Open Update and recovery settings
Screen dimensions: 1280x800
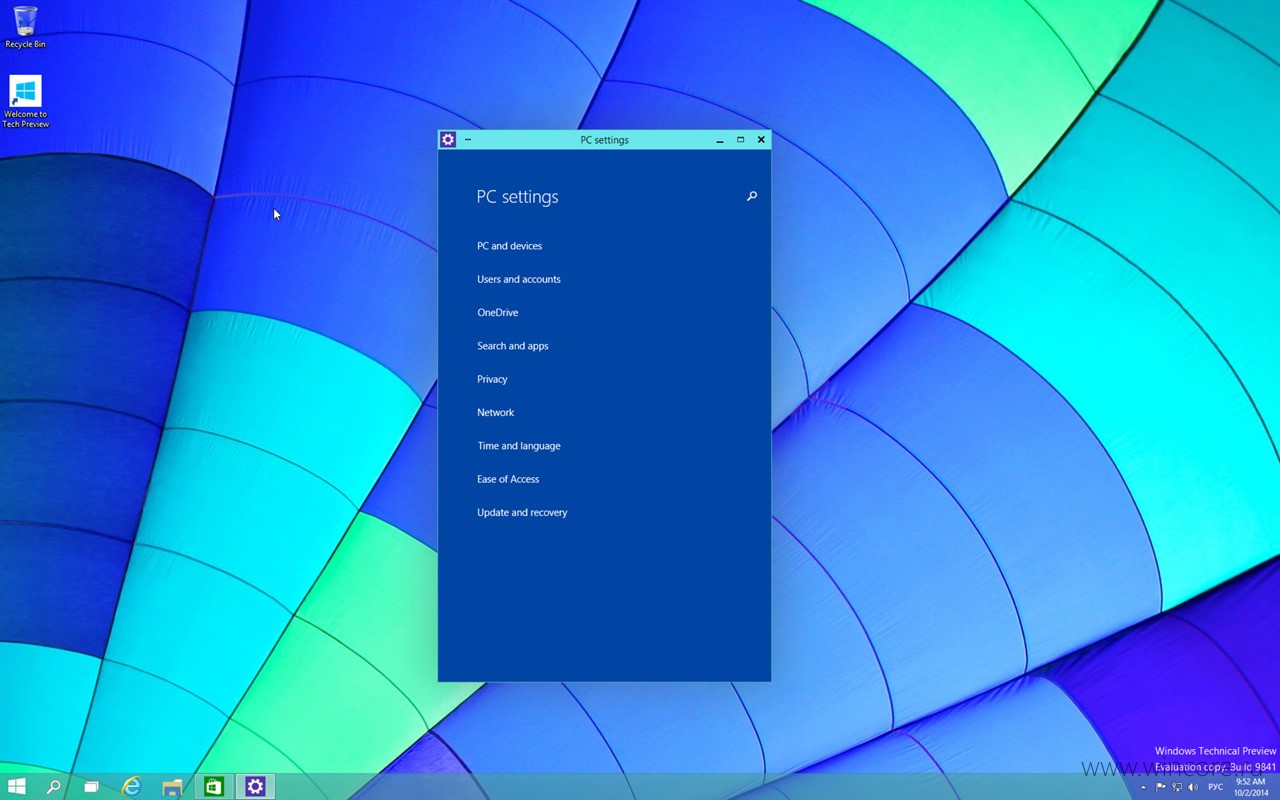[x=522, y=513]
